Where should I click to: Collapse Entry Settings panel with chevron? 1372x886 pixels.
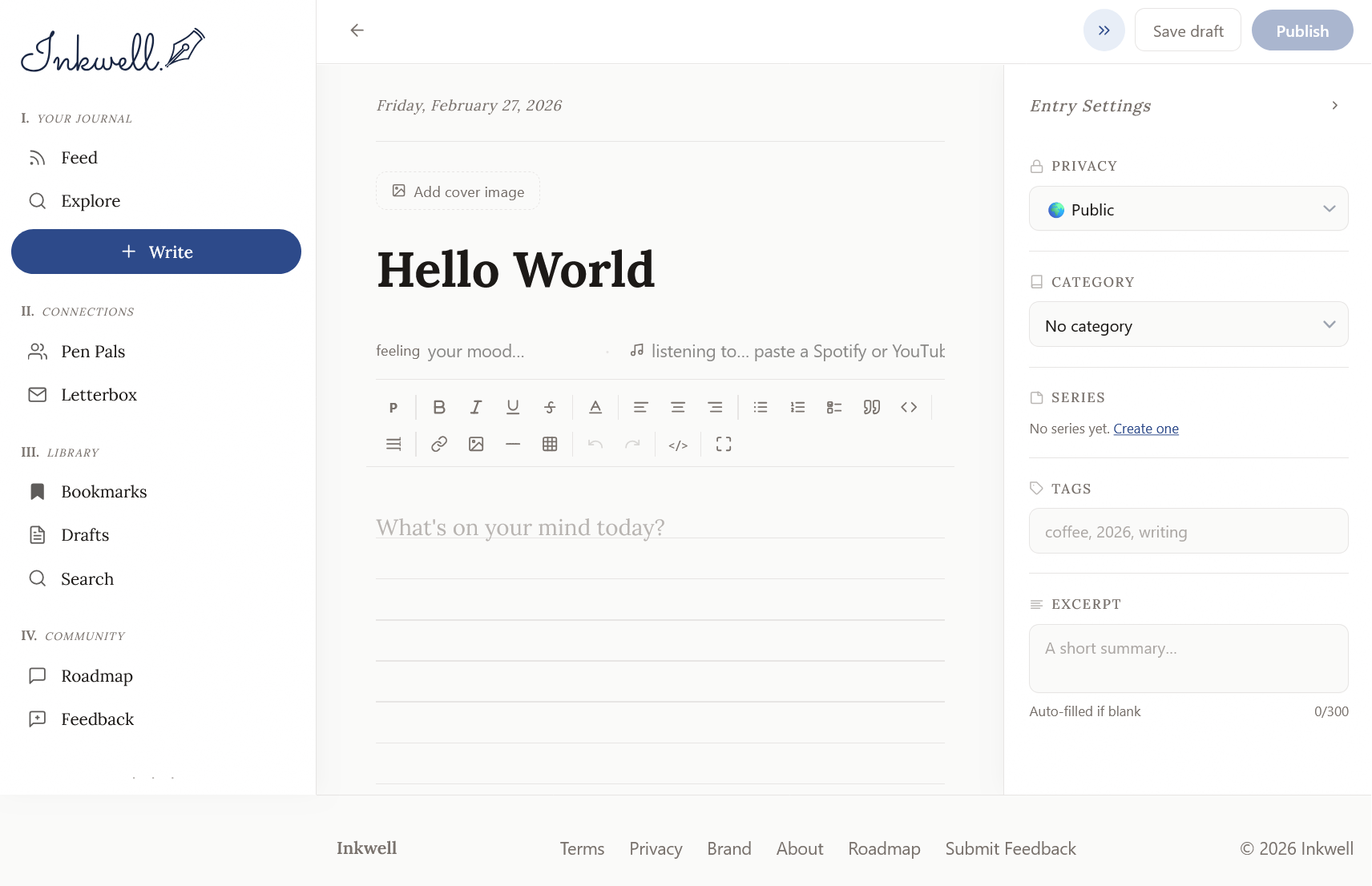tap(1334, 106)
